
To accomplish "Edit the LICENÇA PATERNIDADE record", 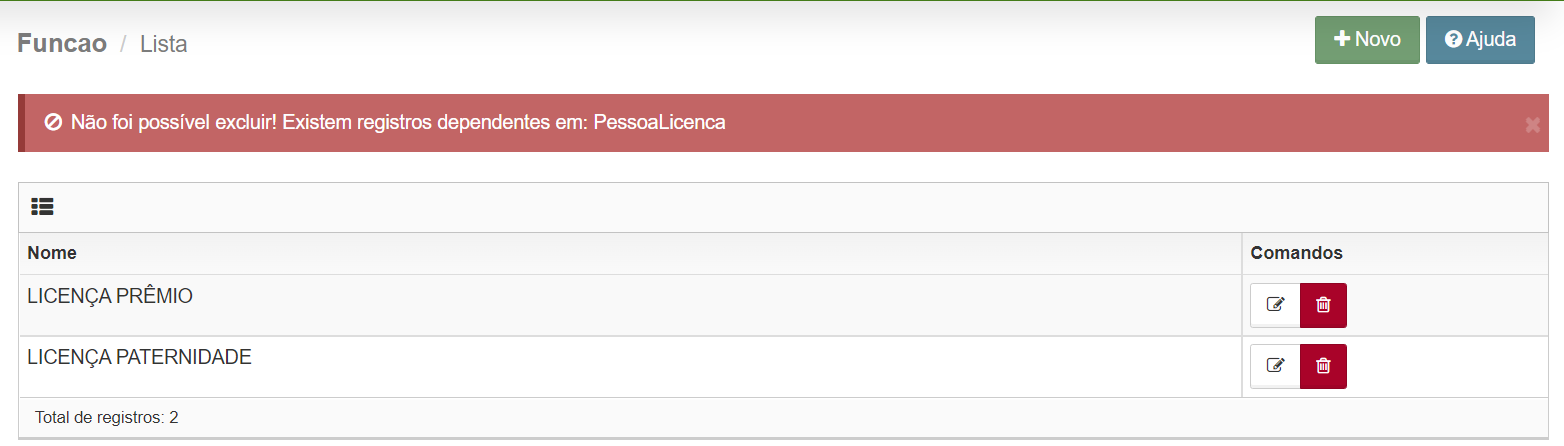I will point(1275,366).
